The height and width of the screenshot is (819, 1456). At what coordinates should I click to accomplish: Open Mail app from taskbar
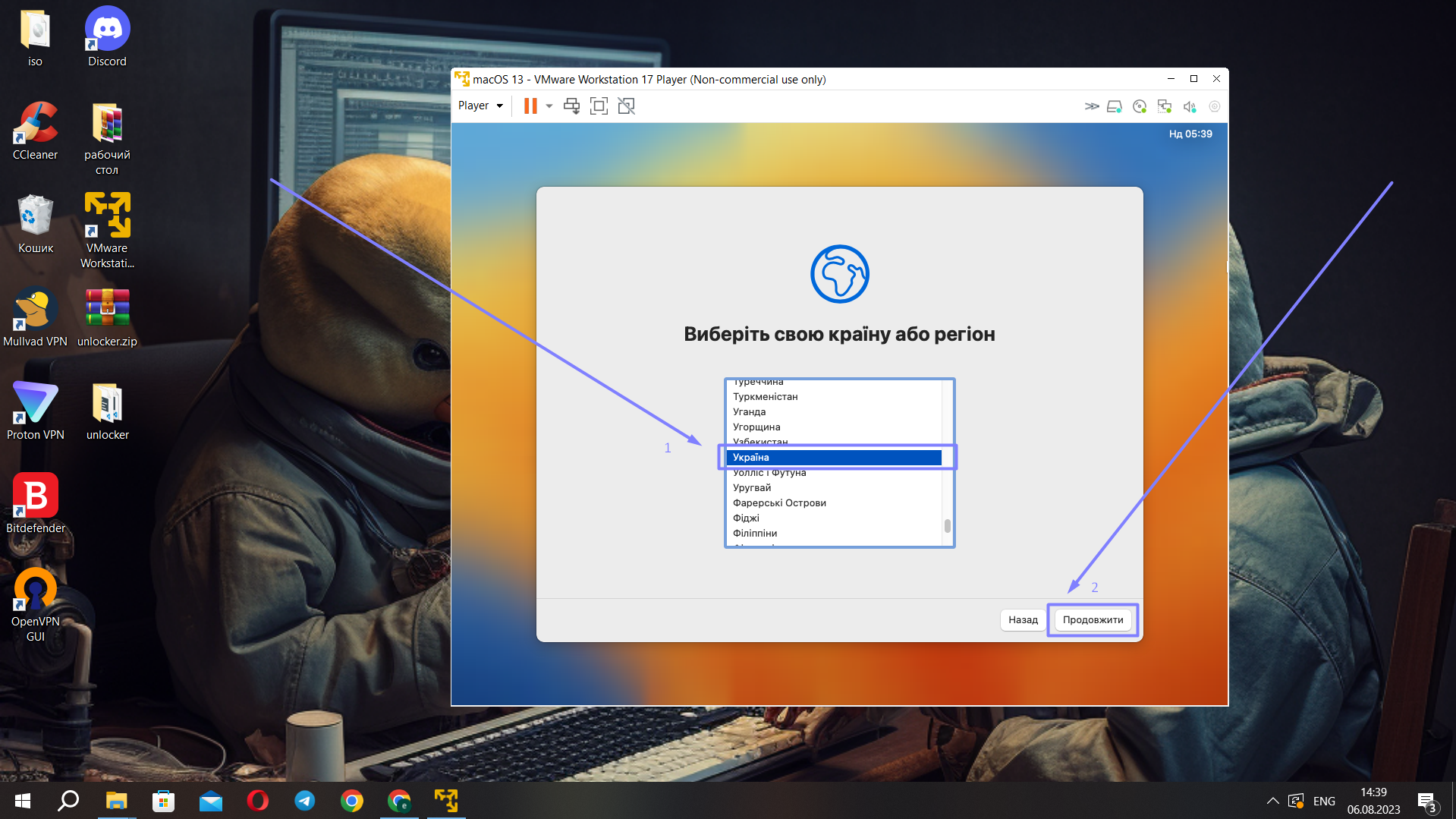210,801
